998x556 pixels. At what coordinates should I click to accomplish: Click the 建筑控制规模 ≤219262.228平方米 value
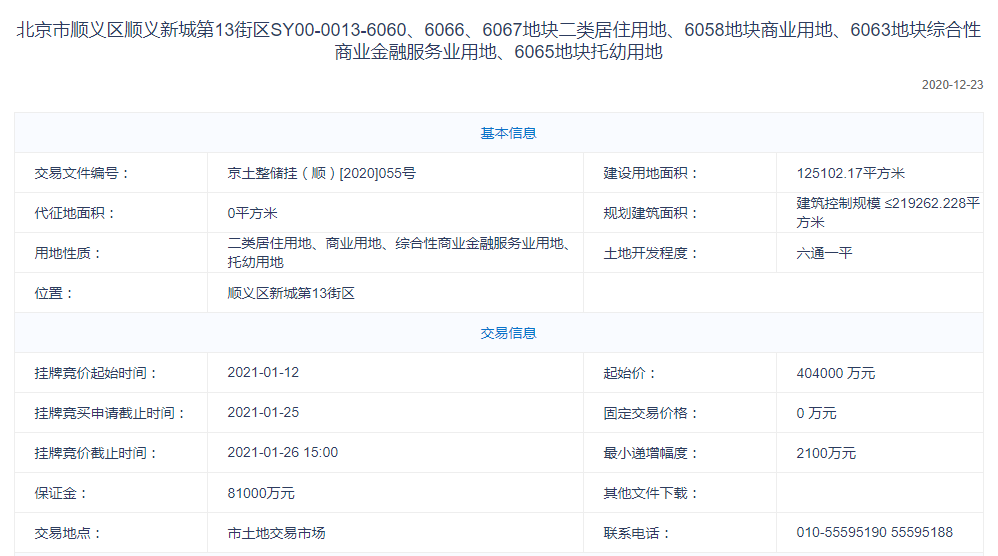point(887,213)
